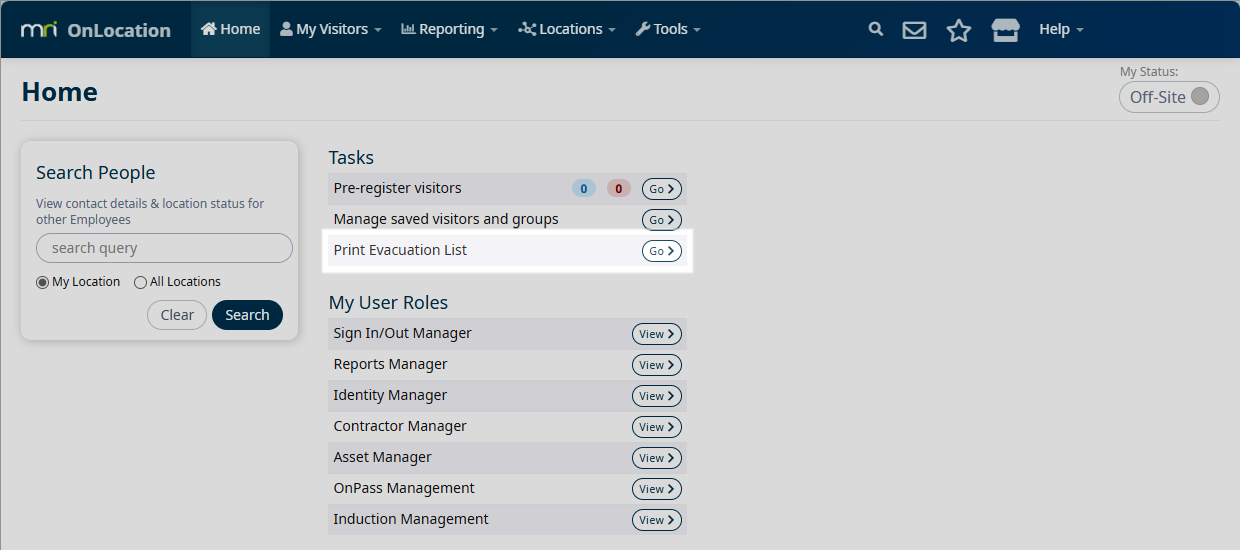
Task: Click the blue pre-register count badge
Action: pos(583,189)
